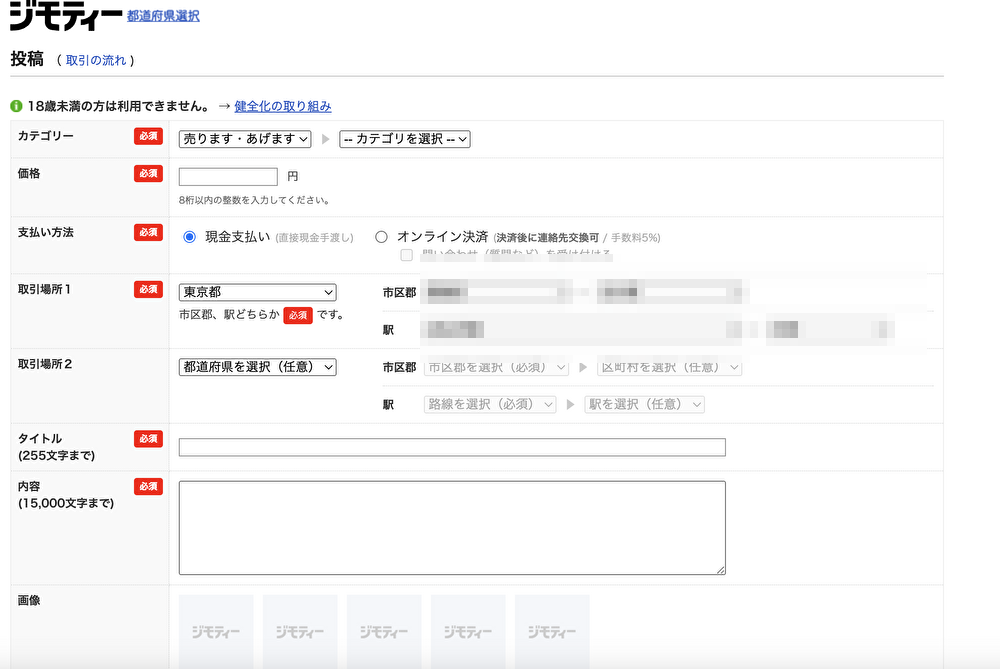The height and width of the screenshot is (669, 1000).
Task: Open the 駅を選択（任意） dropdown in 取引場所2
Action: pyautogui.click(x=645, y=404)
